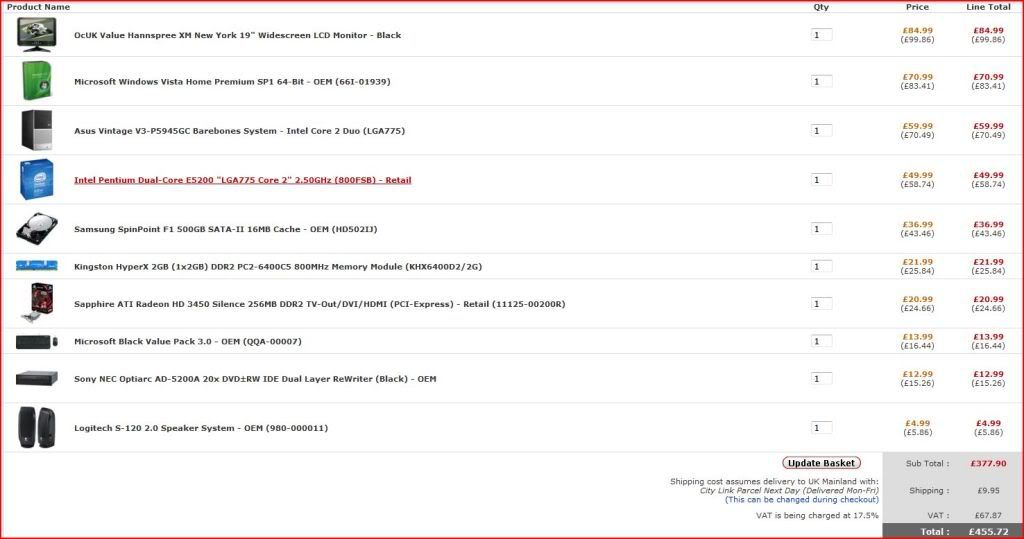Click quantity field for Logitech S-120 speakers
This screenshot has width=1024, height=539.
[x=821, y=428]
